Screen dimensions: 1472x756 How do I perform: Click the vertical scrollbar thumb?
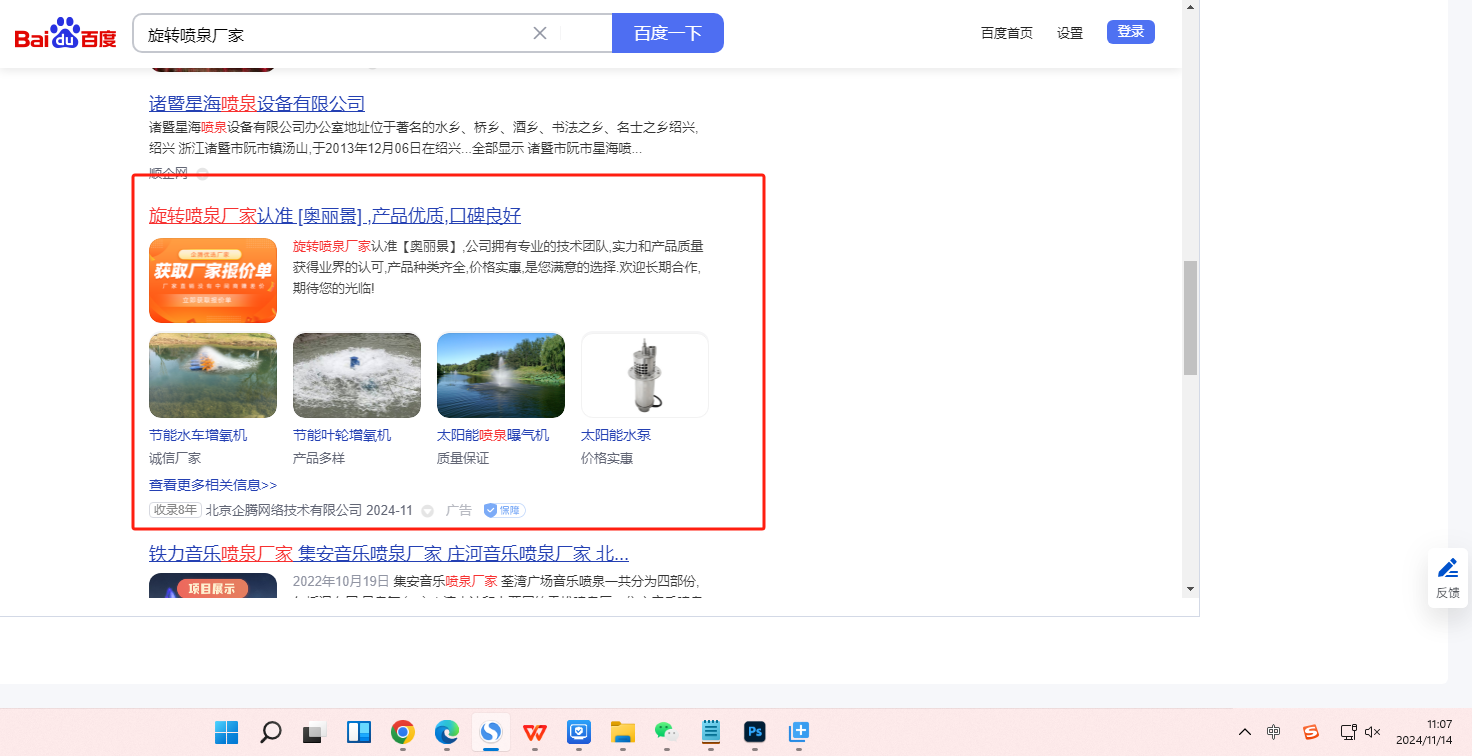(1190, 318)
